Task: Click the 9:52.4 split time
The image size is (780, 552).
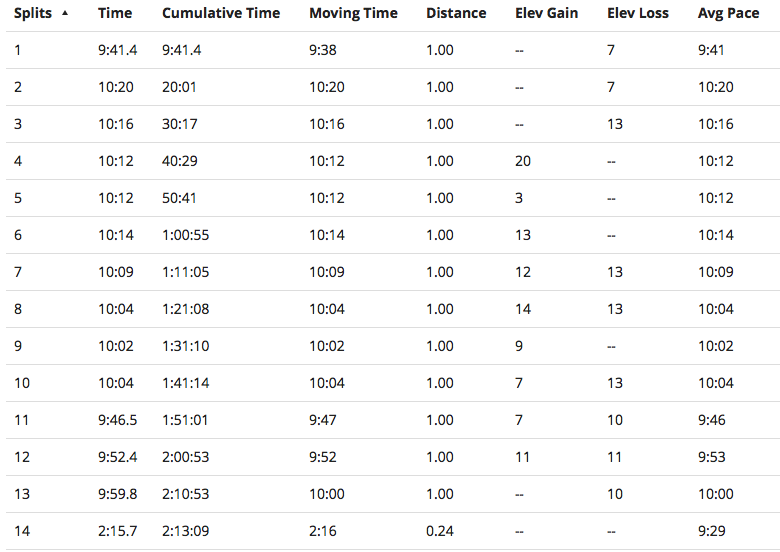Action: point(118,457)
